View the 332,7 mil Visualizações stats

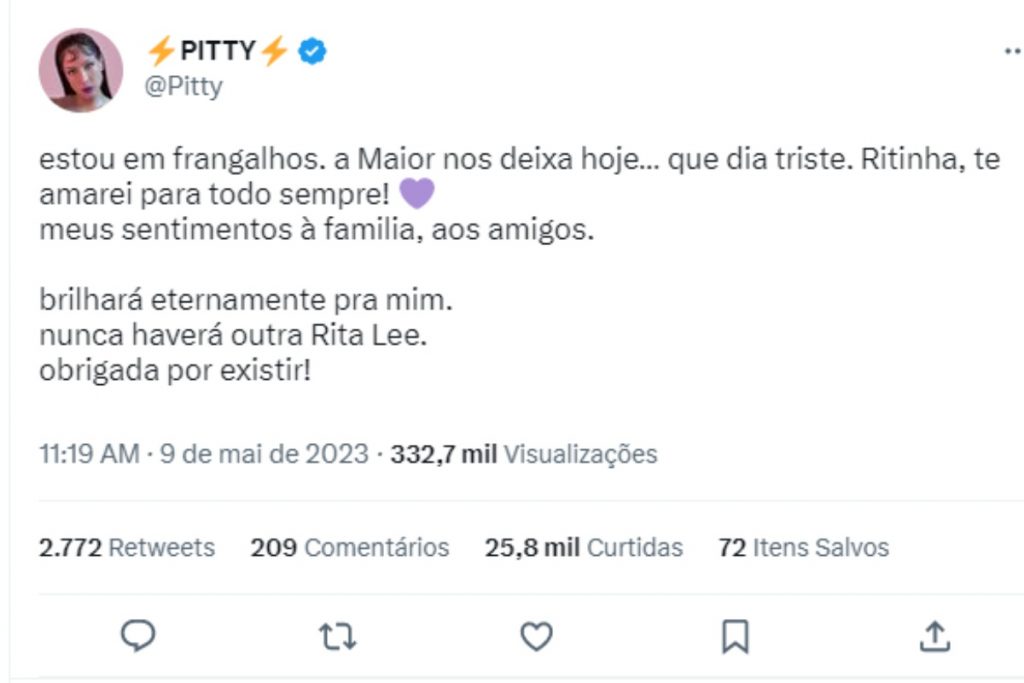(523, 454)
